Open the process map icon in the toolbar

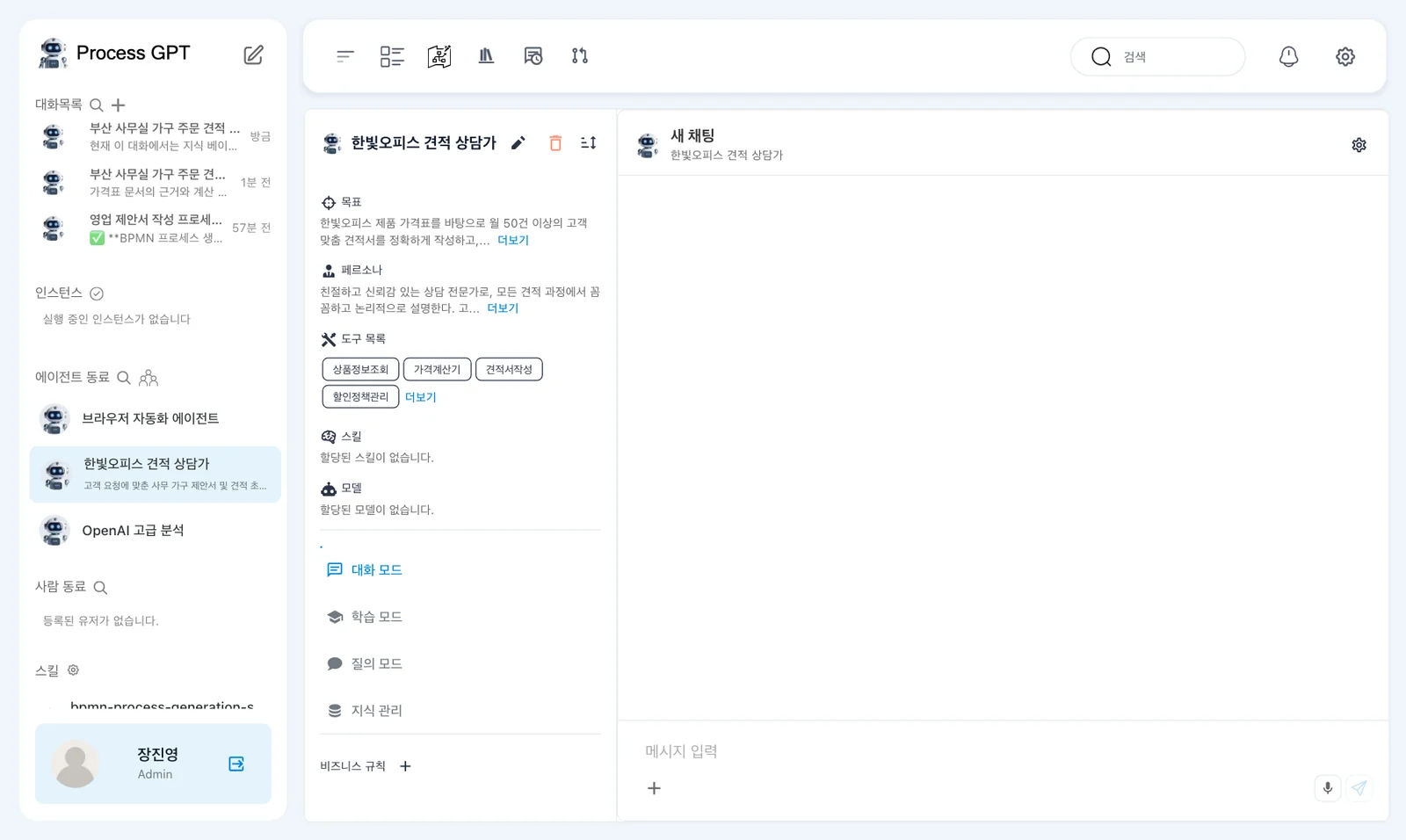tap(439, 56)
